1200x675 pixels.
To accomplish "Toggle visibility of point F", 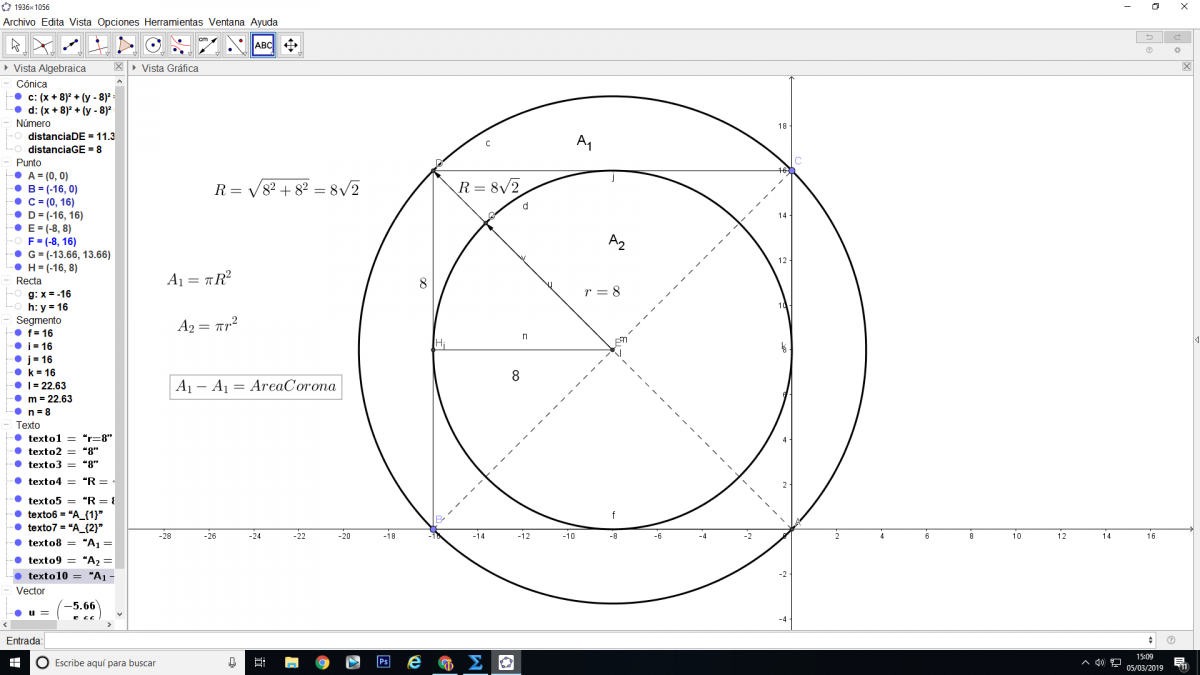I will click(18, 241).
